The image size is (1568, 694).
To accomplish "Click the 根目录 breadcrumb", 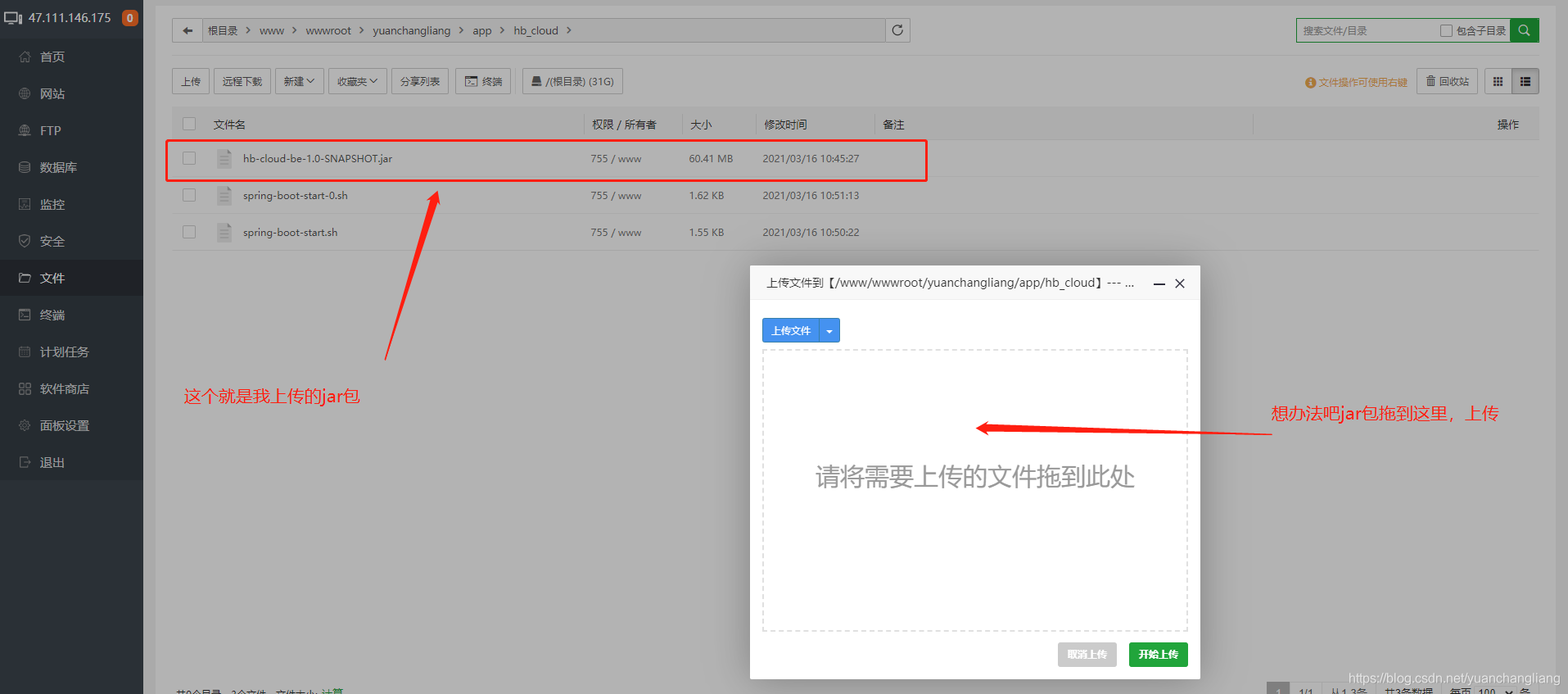I will click(x=223, y=30).
